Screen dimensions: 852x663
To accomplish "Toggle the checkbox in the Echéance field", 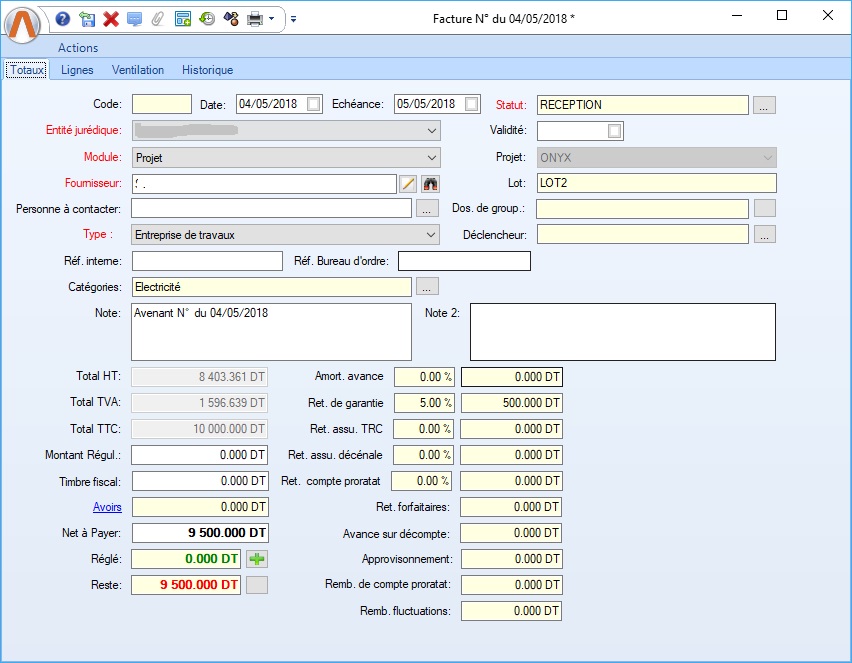I will (x=472, y=104).
